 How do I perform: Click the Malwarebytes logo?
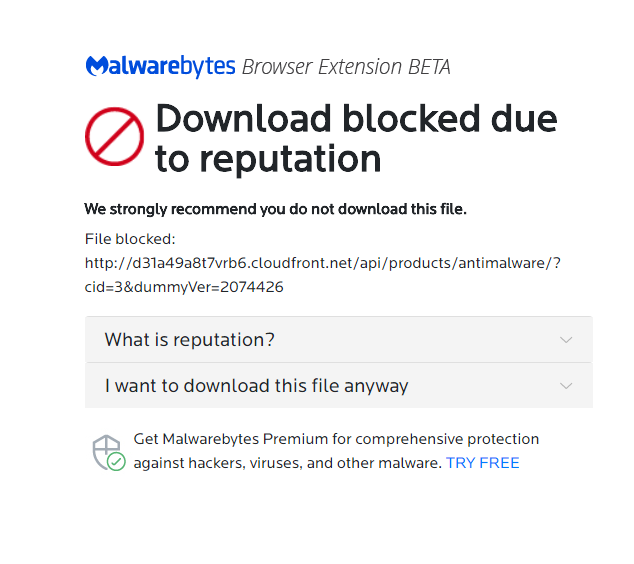pyautogui.click(x=160, y=67)
